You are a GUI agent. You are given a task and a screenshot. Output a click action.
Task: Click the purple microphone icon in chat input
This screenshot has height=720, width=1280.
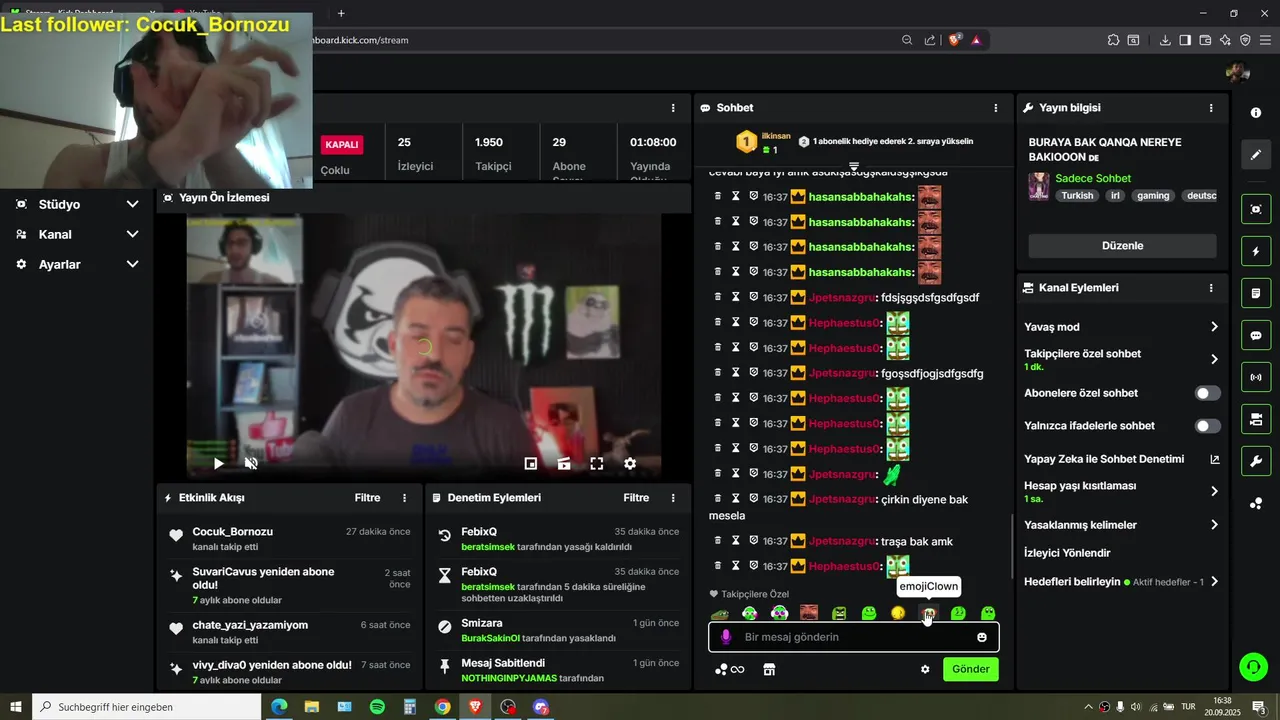tap(726, 637)
